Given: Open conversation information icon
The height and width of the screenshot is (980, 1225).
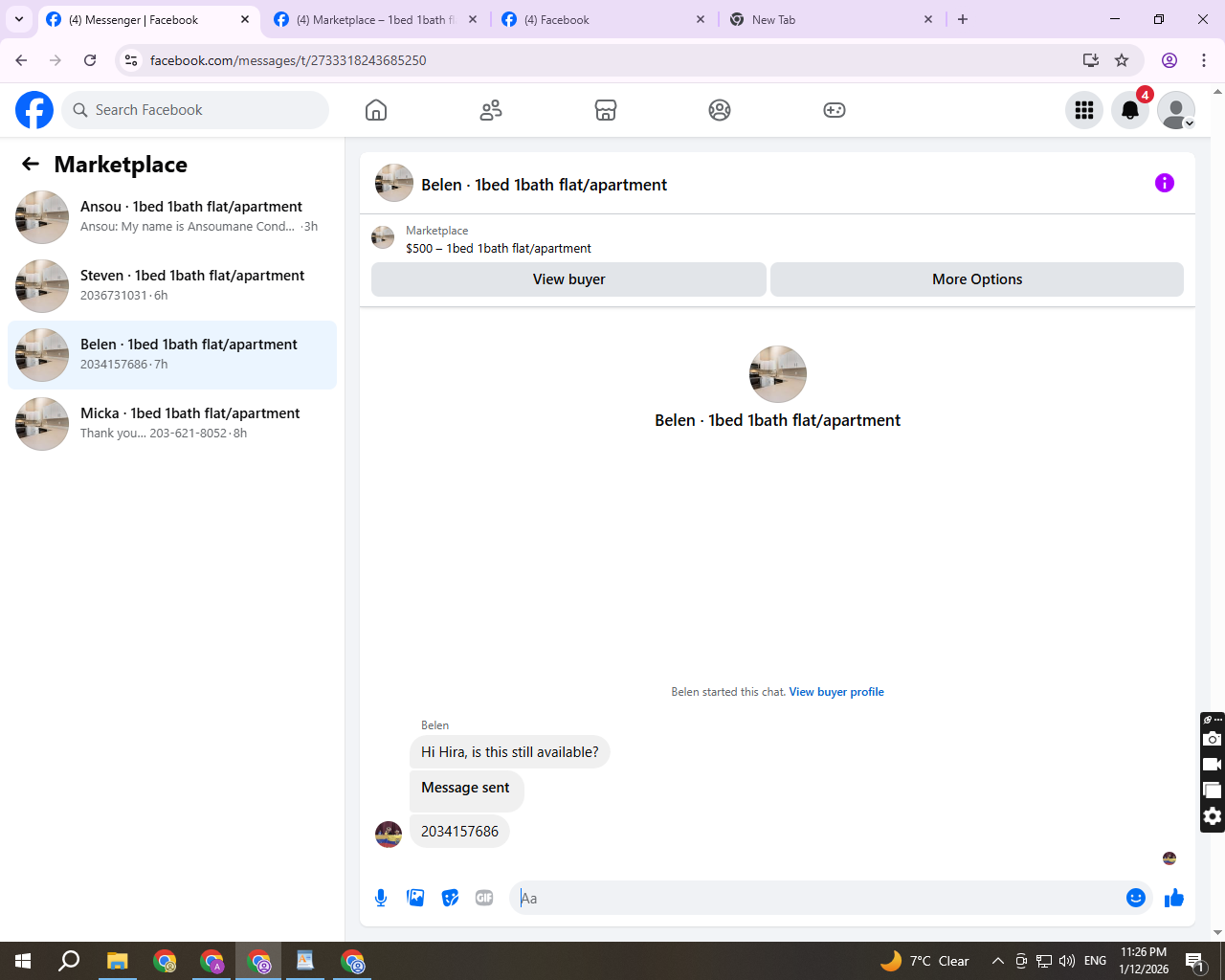Looking at the screenshot, I should (x=1165, y=183).
